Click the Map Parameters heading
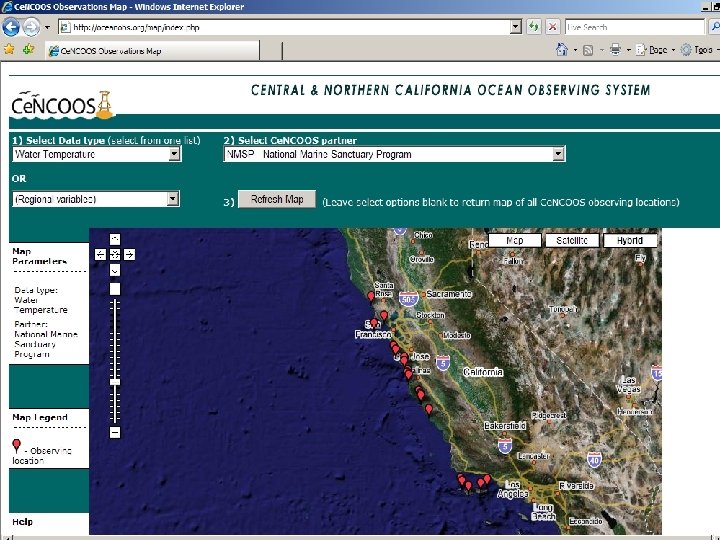Viewport: 720px width, 540px height. pyautogui.click(x=39, y=256)
